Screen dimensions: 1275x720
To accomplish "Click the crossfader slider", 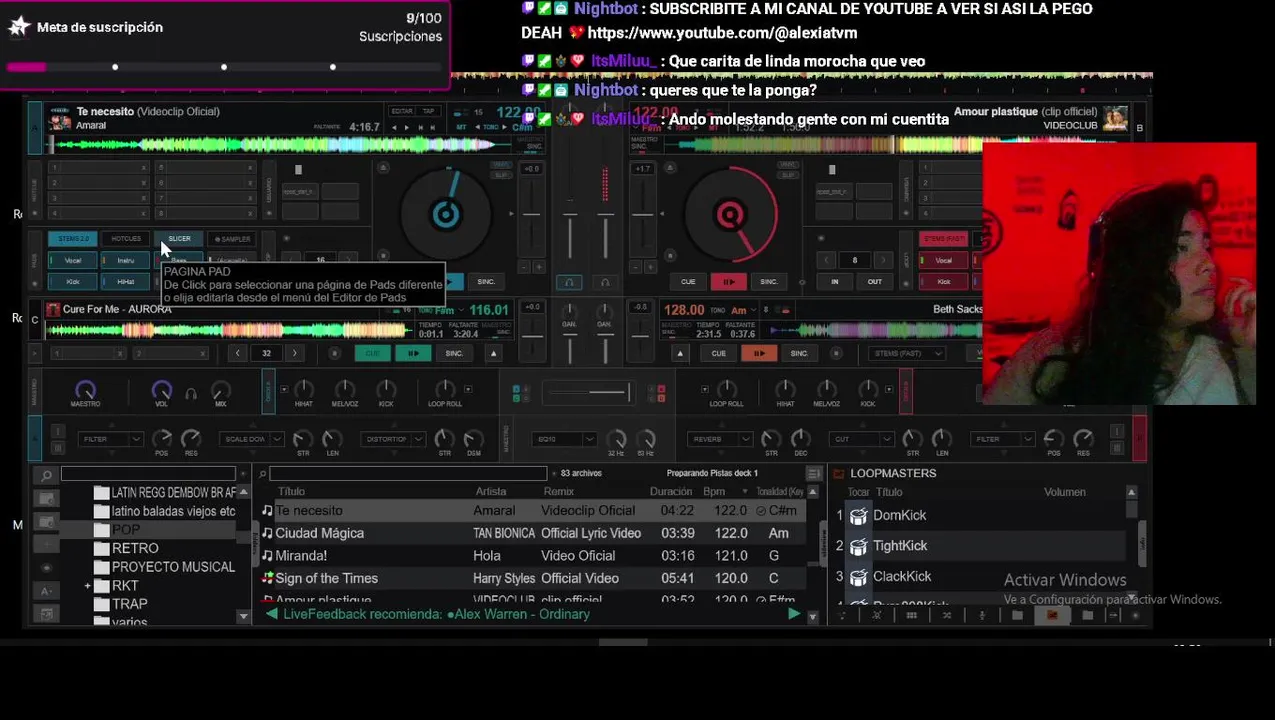I will [587, 392].
